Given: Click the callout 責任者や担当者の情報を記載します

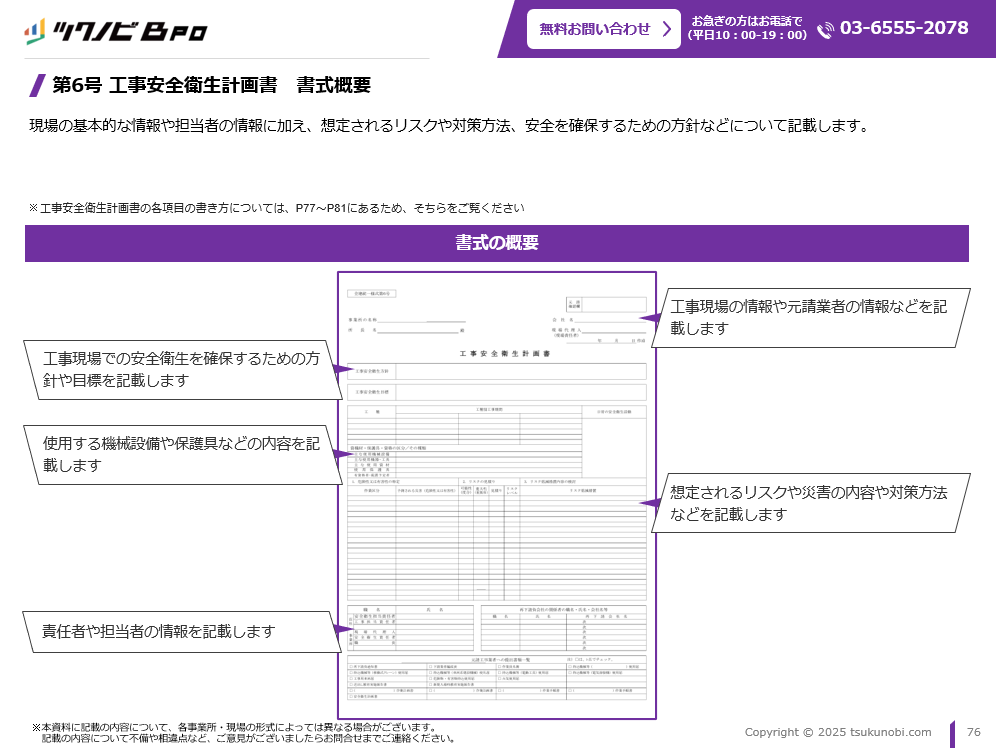Looking at the screenshot, I should (x=182, y=632).
